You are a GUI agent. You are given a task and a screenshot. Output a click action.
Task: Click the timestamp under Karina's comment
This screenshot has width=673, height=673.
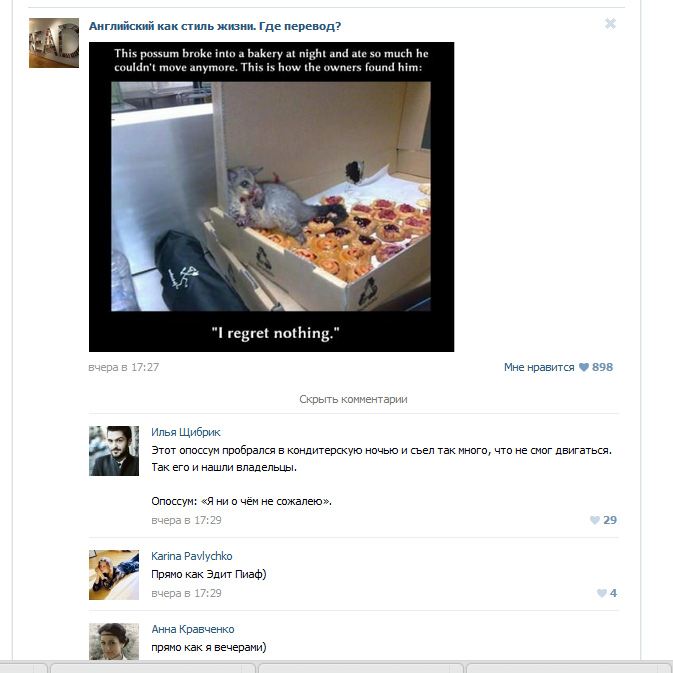pyautogui.click(x=186, y=593)
